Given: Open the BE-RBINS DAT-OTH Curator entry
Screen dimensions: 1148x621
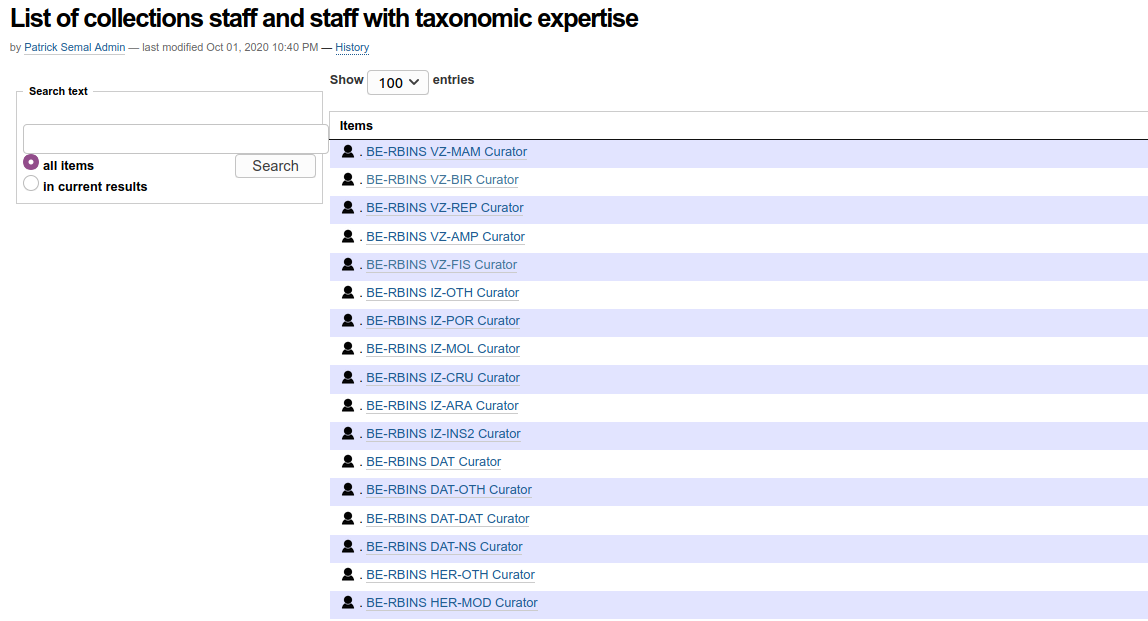Looking at the screenshot, I should (449, 490).
